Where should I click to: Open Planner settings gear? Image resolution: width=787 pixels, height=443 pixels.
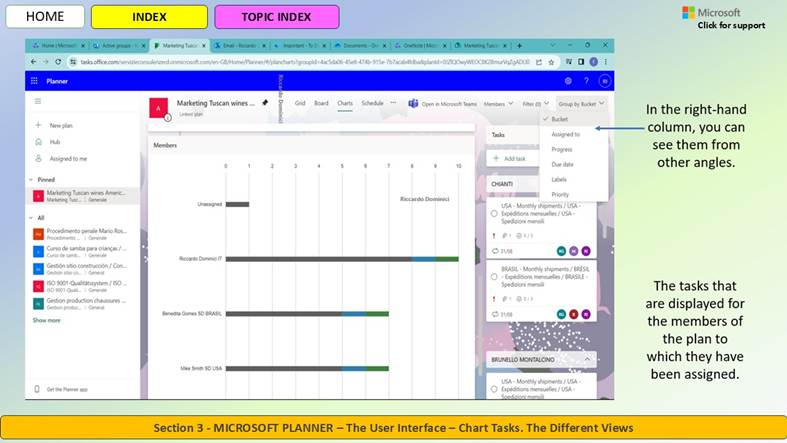pos(568,81)
